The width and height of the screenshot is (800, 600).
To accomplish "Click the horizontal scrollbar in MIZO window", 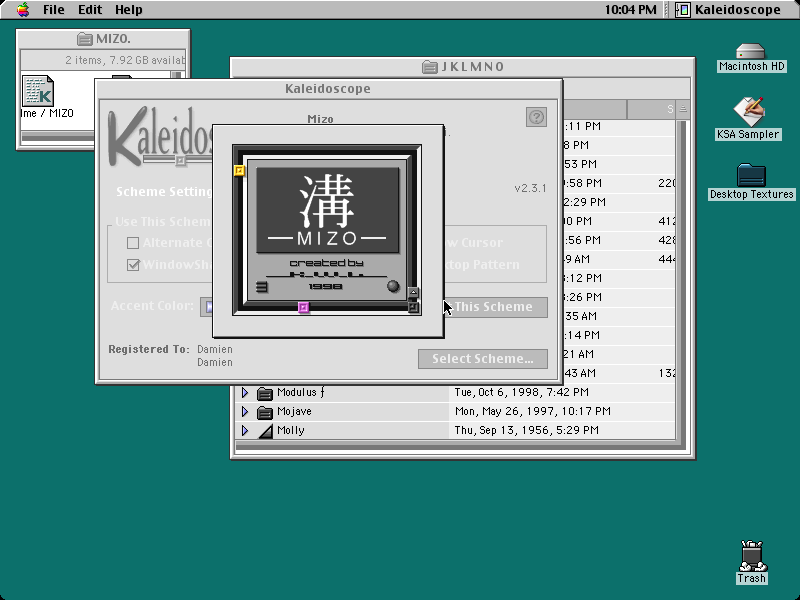I will point(57,137).
